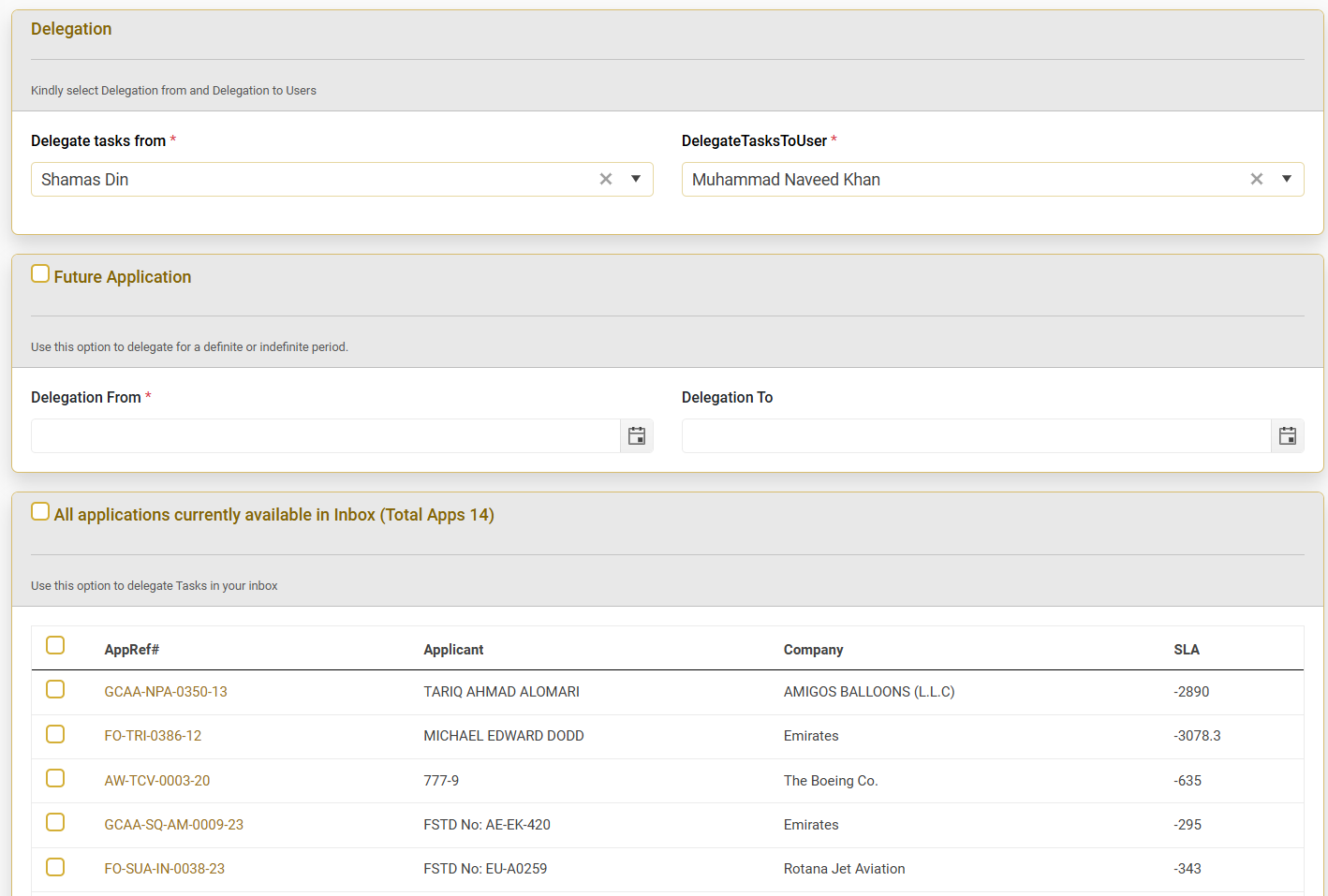
Task: Check the AW-TCV-0003-20 row checkbox
Action: click(55, 779)
